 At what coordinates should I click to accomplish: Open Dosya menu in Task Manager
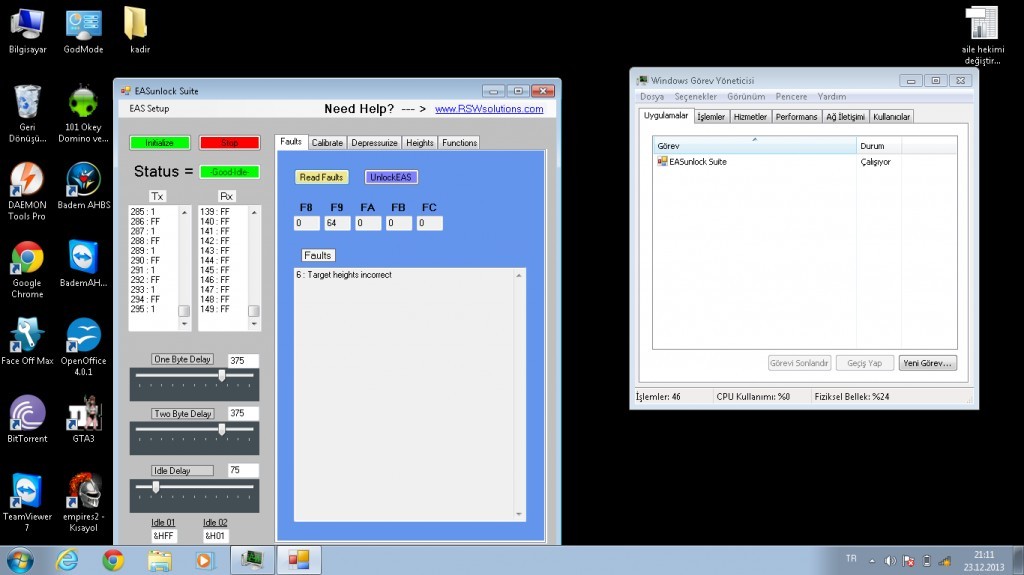click(652, 97)
